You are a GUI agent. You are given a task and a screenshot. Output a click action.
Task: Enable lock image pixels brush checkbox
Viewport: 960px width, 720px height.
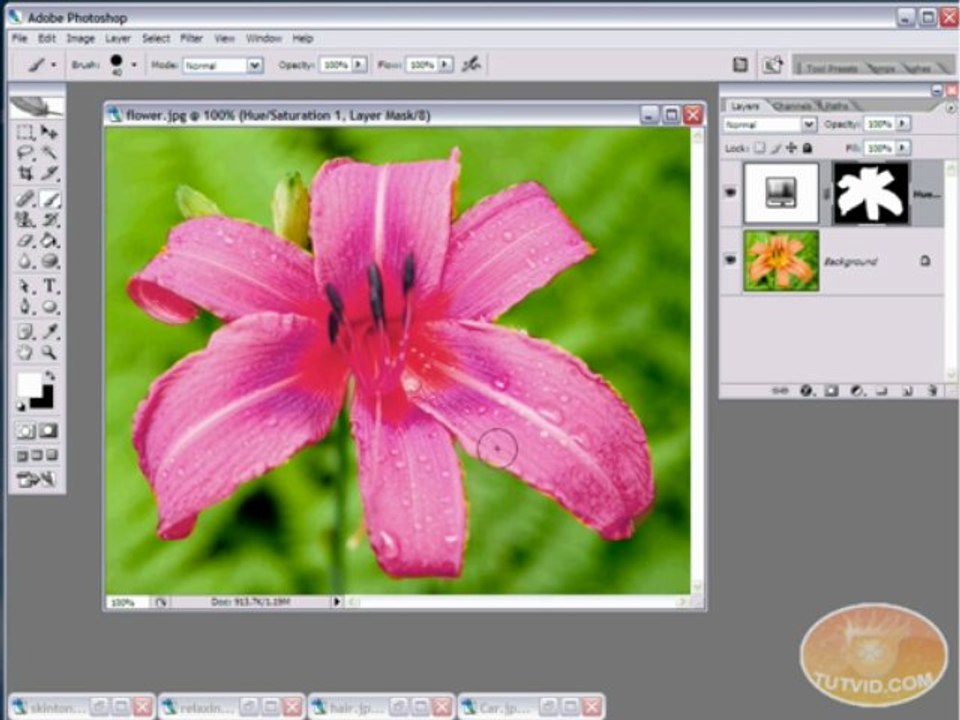tap(776, 148)
